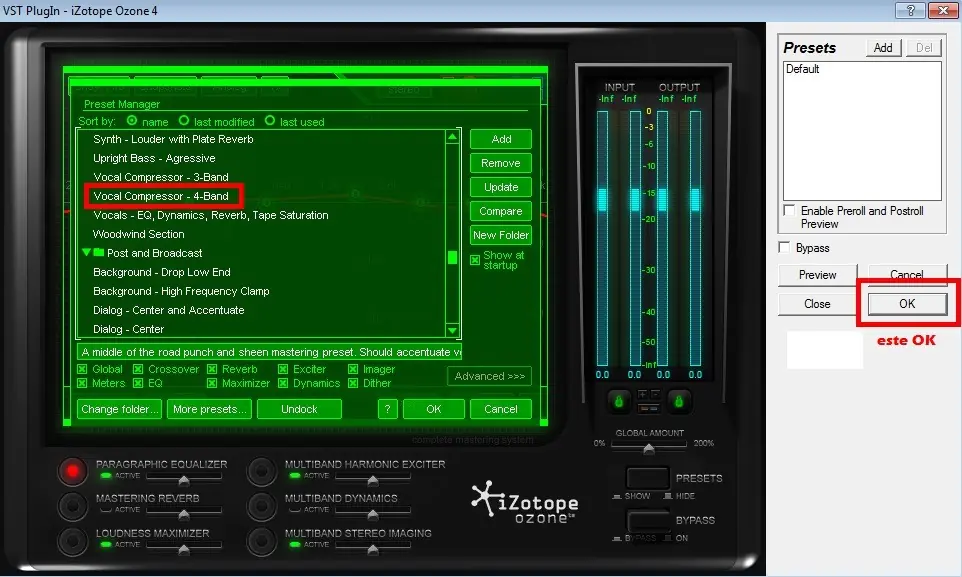Click the Undock button
The width and height of the screenshot is (962, 577).
pos(299,409)
